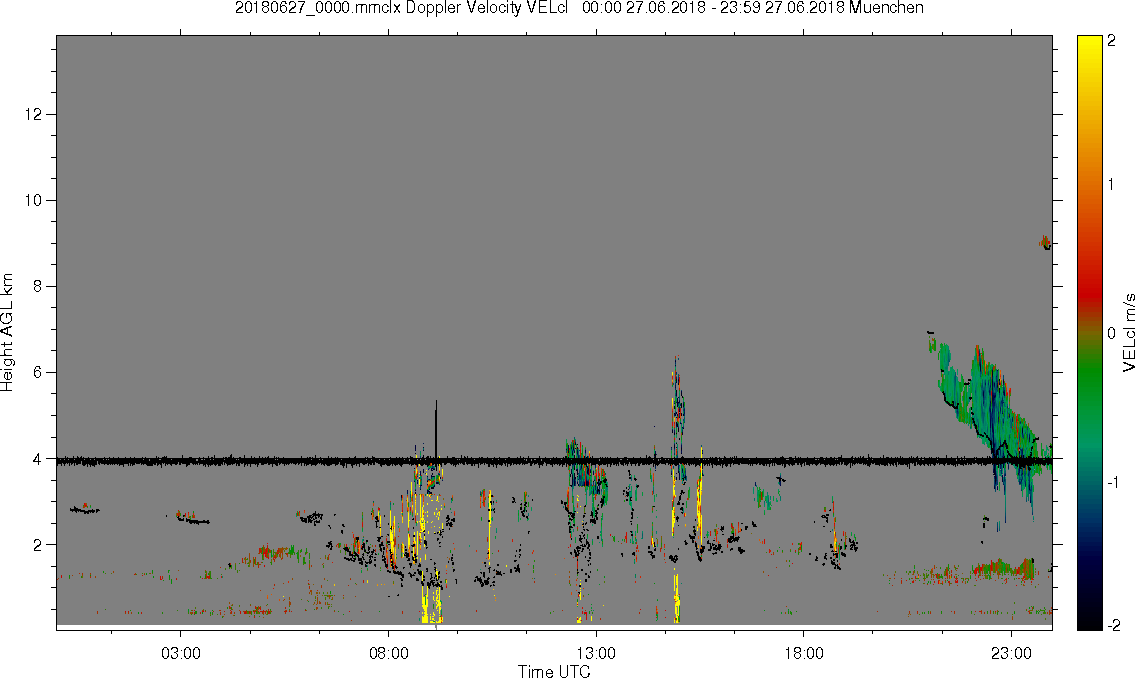Click the plot title '20180627_0000.mmclx Doppler Velocity VELcl'
Image resolution: width=1135 pixels, height=678 pixels.
click(402, 8)
